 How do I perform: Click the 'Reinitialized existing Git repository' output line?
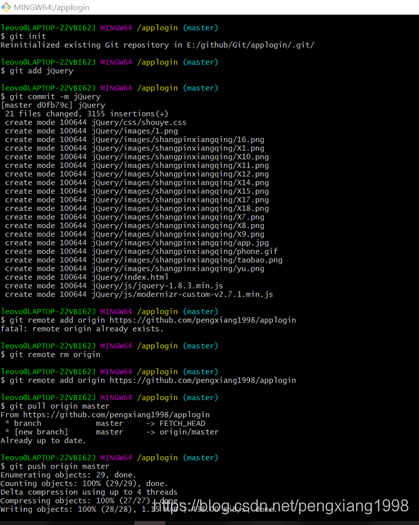pos(157,45)
